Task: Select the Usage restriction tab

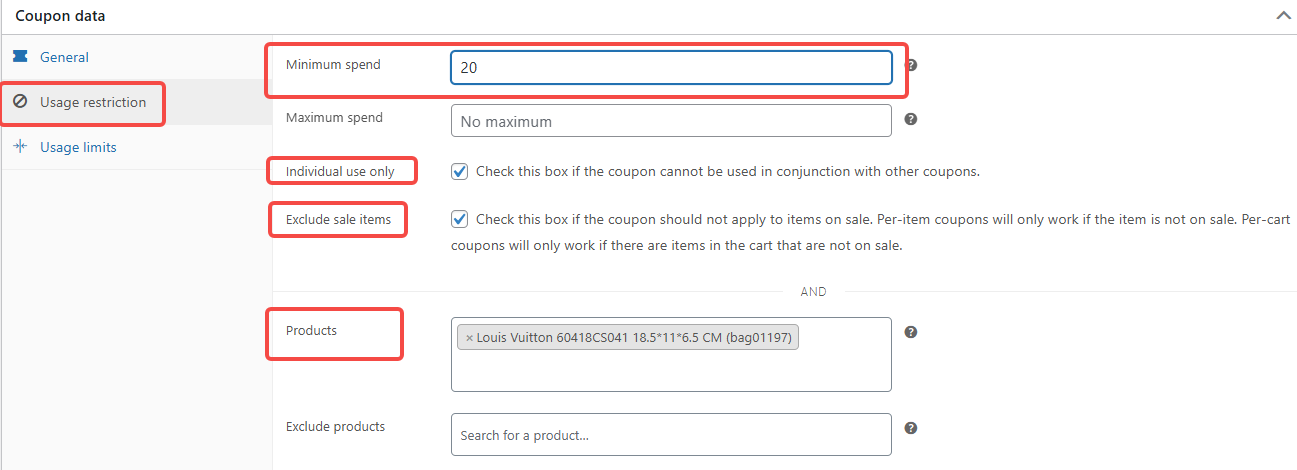Action: (x=92, y=102)
